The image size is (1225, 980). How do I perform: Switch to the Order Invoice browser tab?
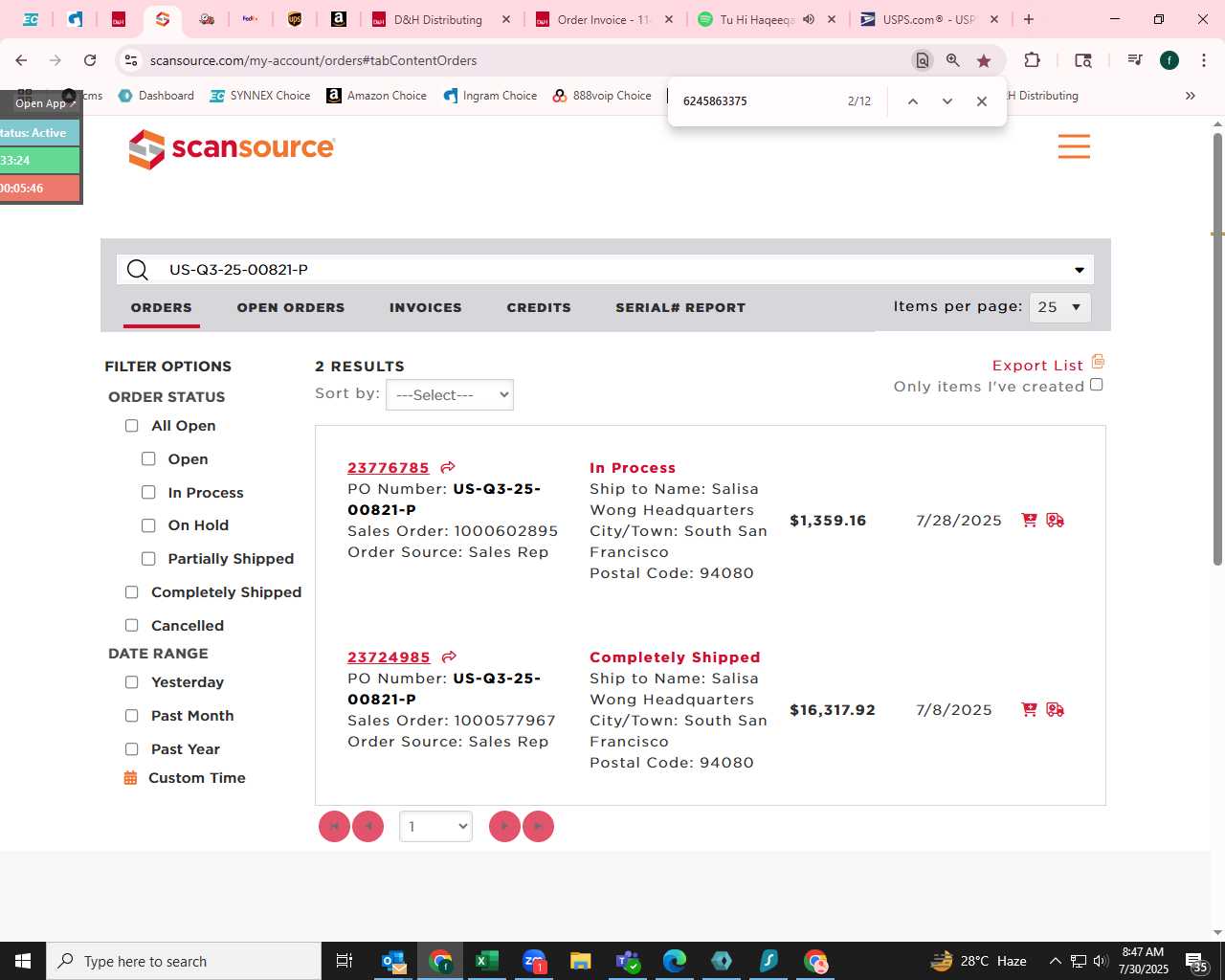pyautogui.click(x=603, y=19)
